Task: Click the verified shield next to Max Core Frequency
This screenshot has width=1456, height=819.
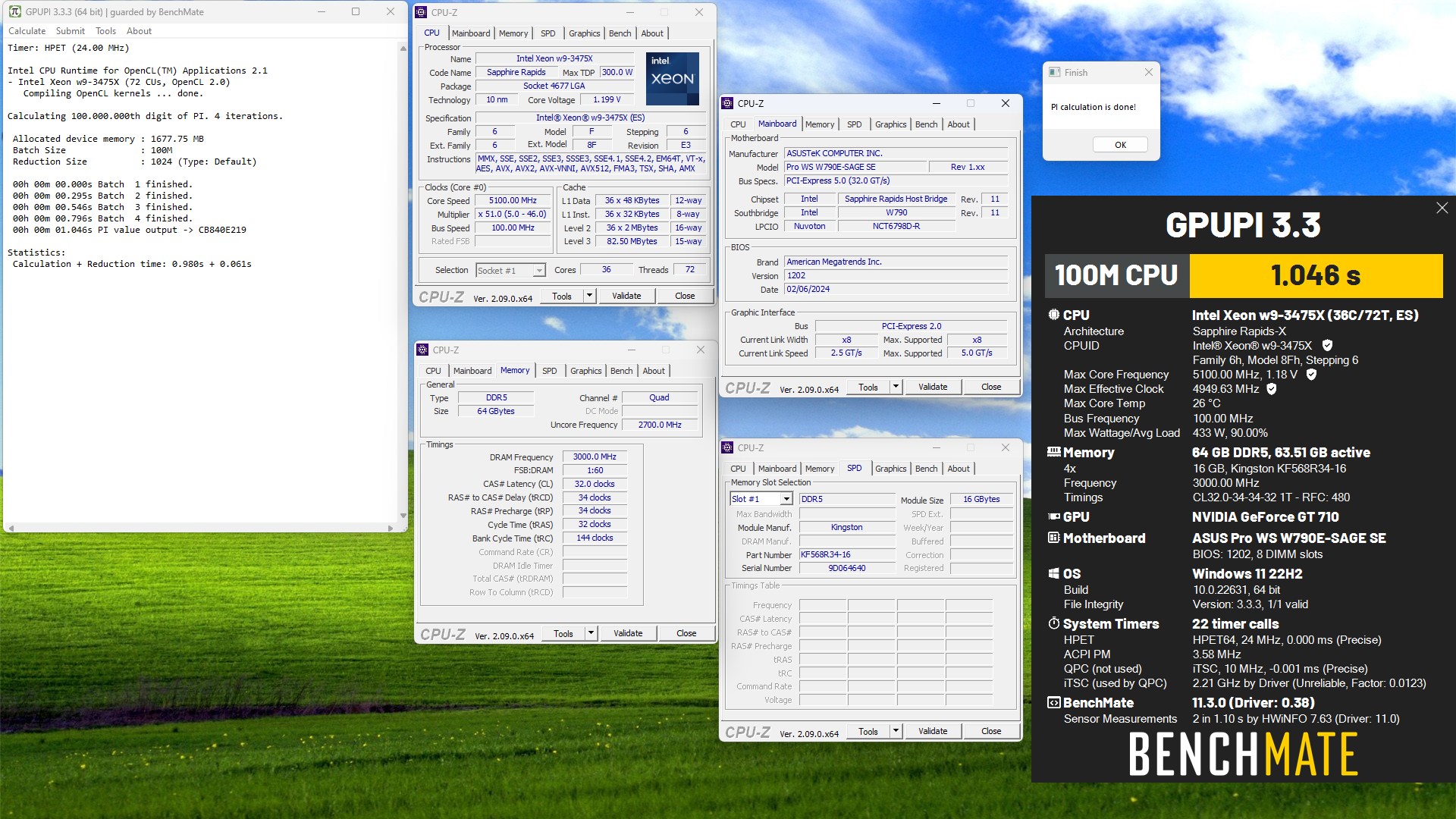Action: pos(1311,374)
